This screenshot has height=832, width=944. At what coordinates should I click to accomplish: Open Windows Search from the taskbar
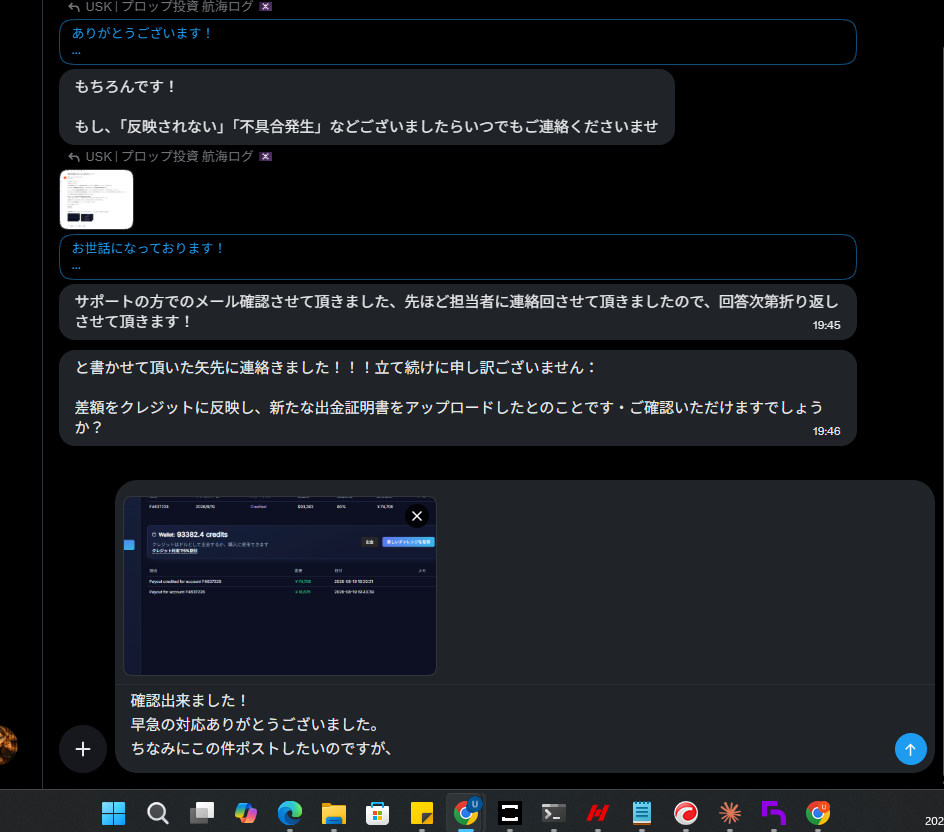(158, 813)
